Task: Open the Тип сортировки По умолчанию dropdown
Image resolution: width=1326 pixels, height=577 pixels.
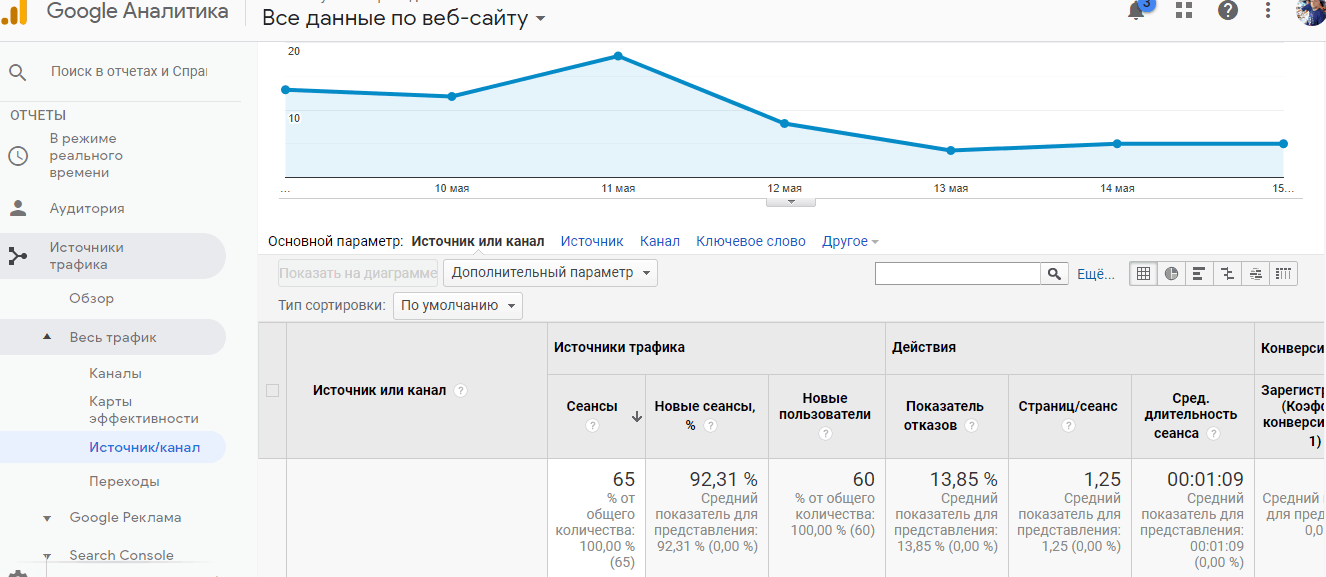Action: 457,306
